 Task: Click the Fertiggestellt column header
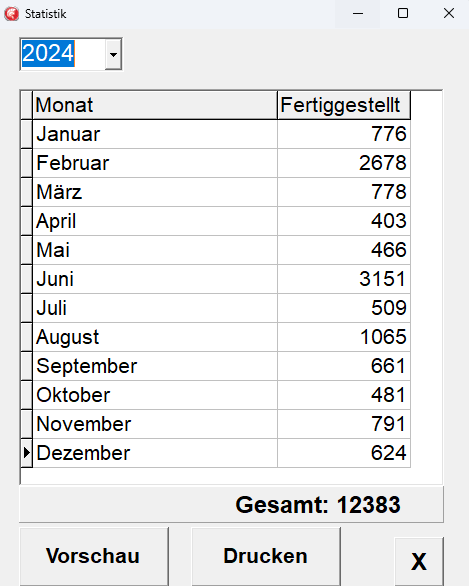click(x=344, y=105)
